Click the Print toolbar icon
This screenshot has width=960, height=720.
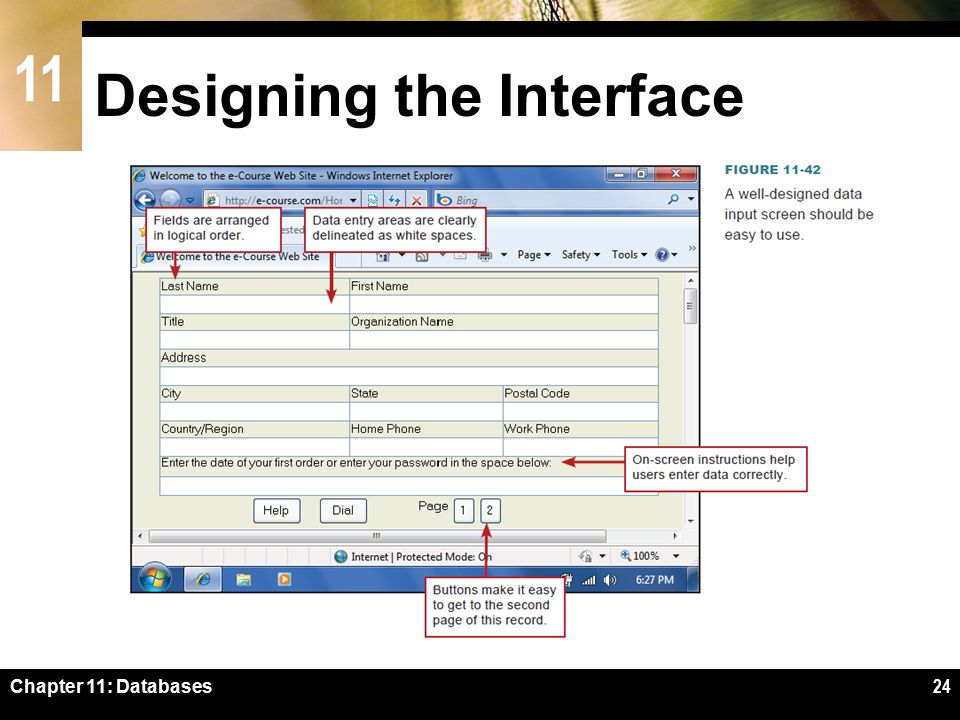485,256
